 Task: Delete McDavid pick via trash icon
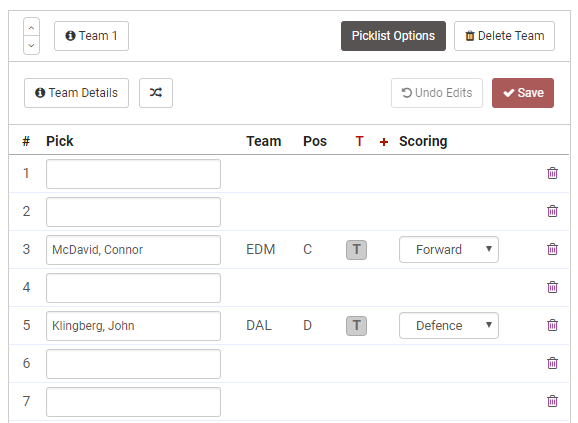tap(552, 249)
